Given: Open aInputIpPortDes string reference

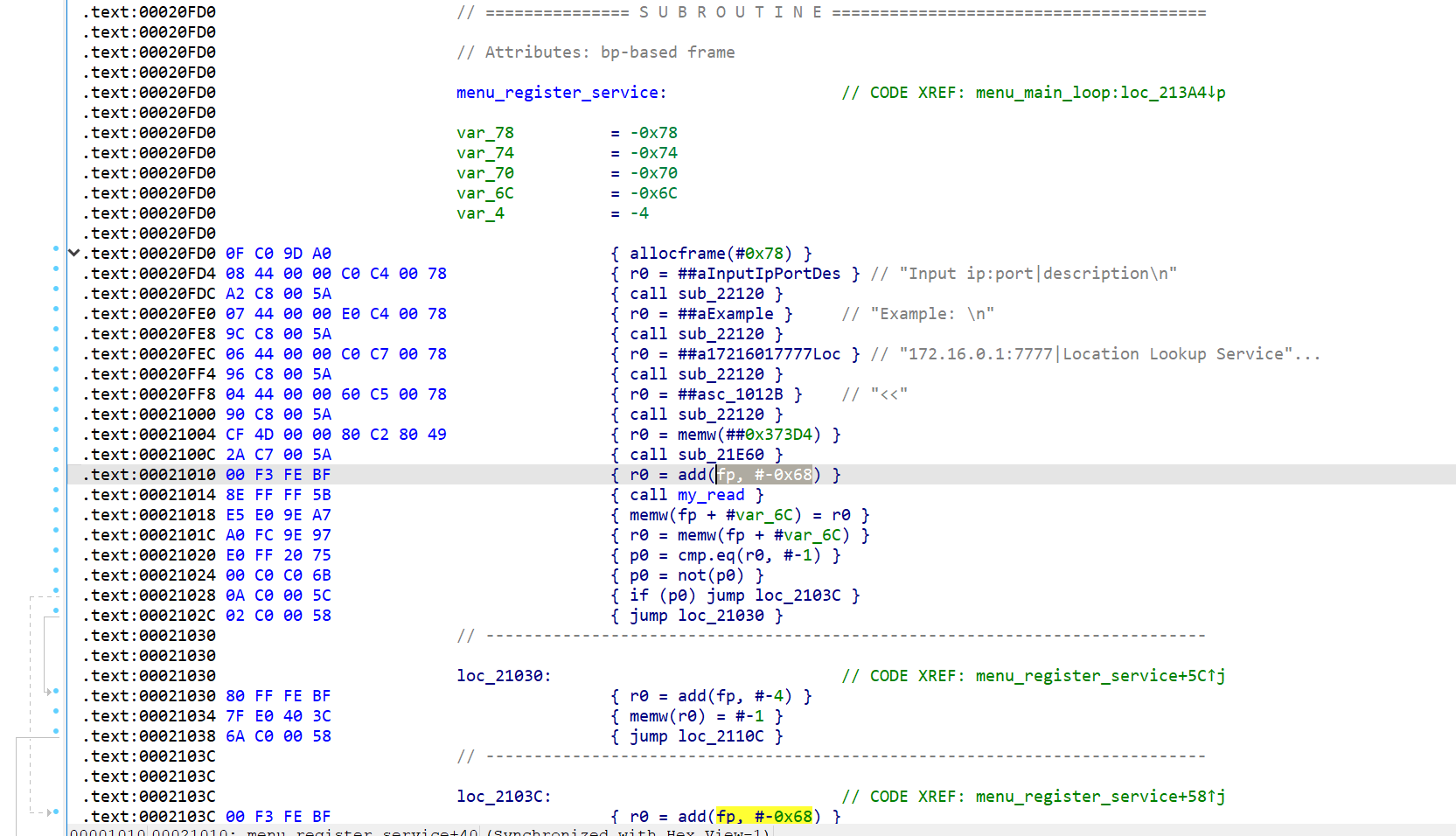Looking at the screenshot, I should coord(758,274).
